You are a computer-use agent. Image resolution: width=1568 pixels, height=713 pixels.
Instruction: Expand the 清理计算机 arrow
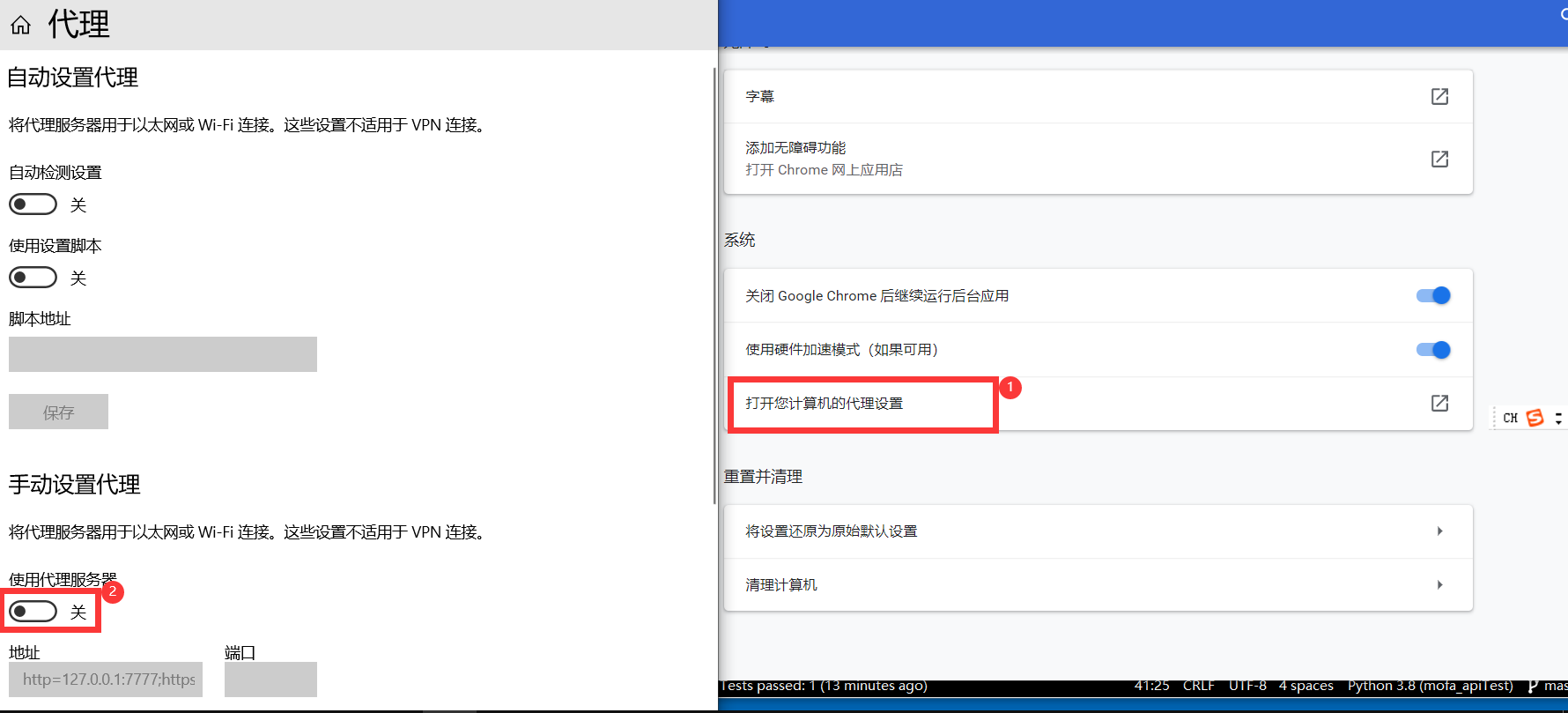click(1439, 584)
